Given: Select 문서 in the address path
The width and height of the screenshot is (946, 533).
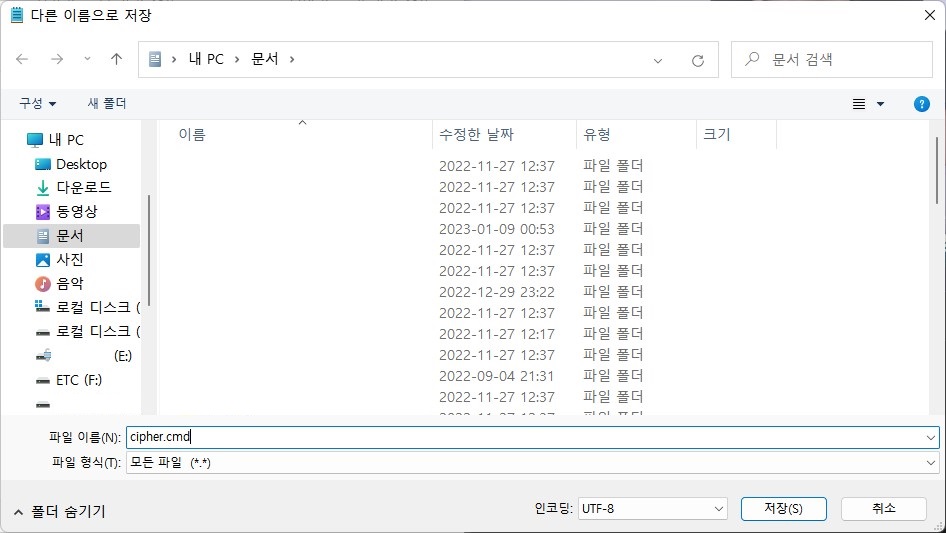Looking at the screenshot, I should point(265,59).
